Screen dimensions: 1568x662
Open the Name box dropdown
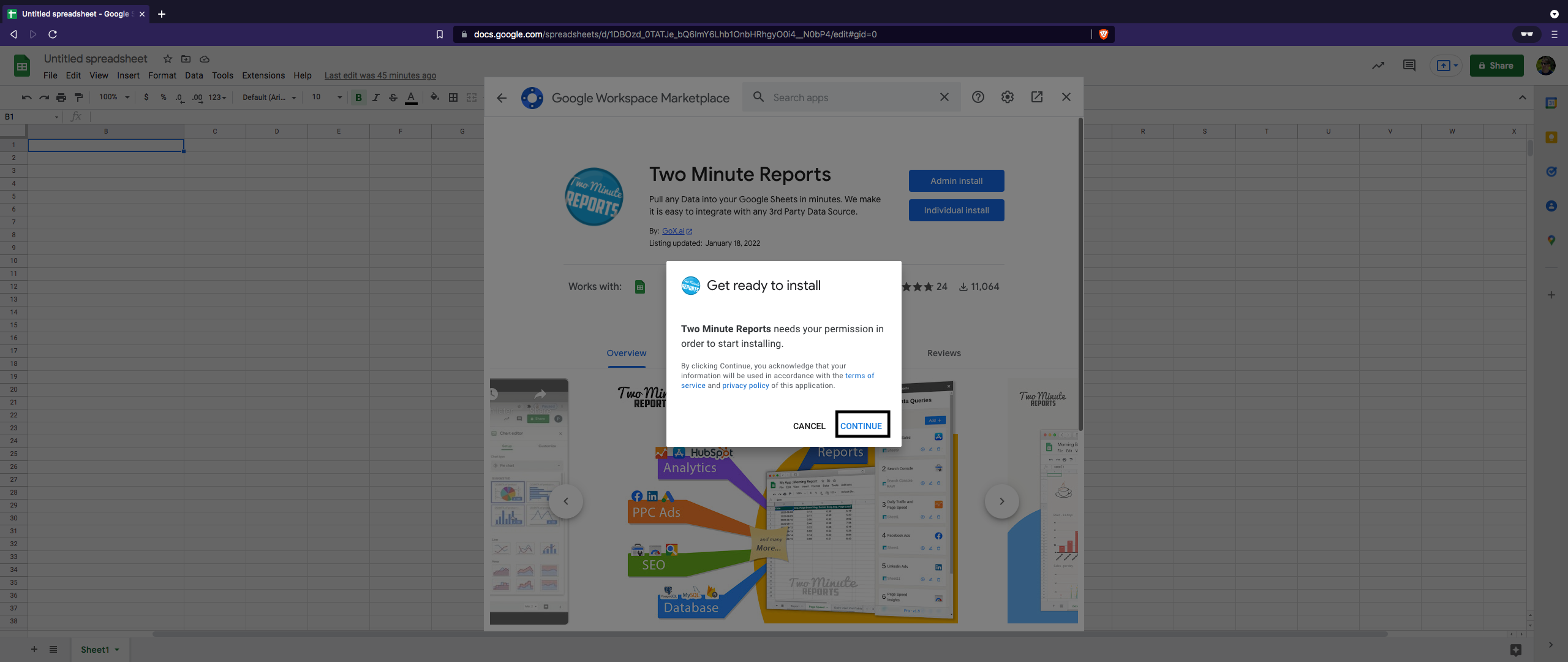point(56,117)
